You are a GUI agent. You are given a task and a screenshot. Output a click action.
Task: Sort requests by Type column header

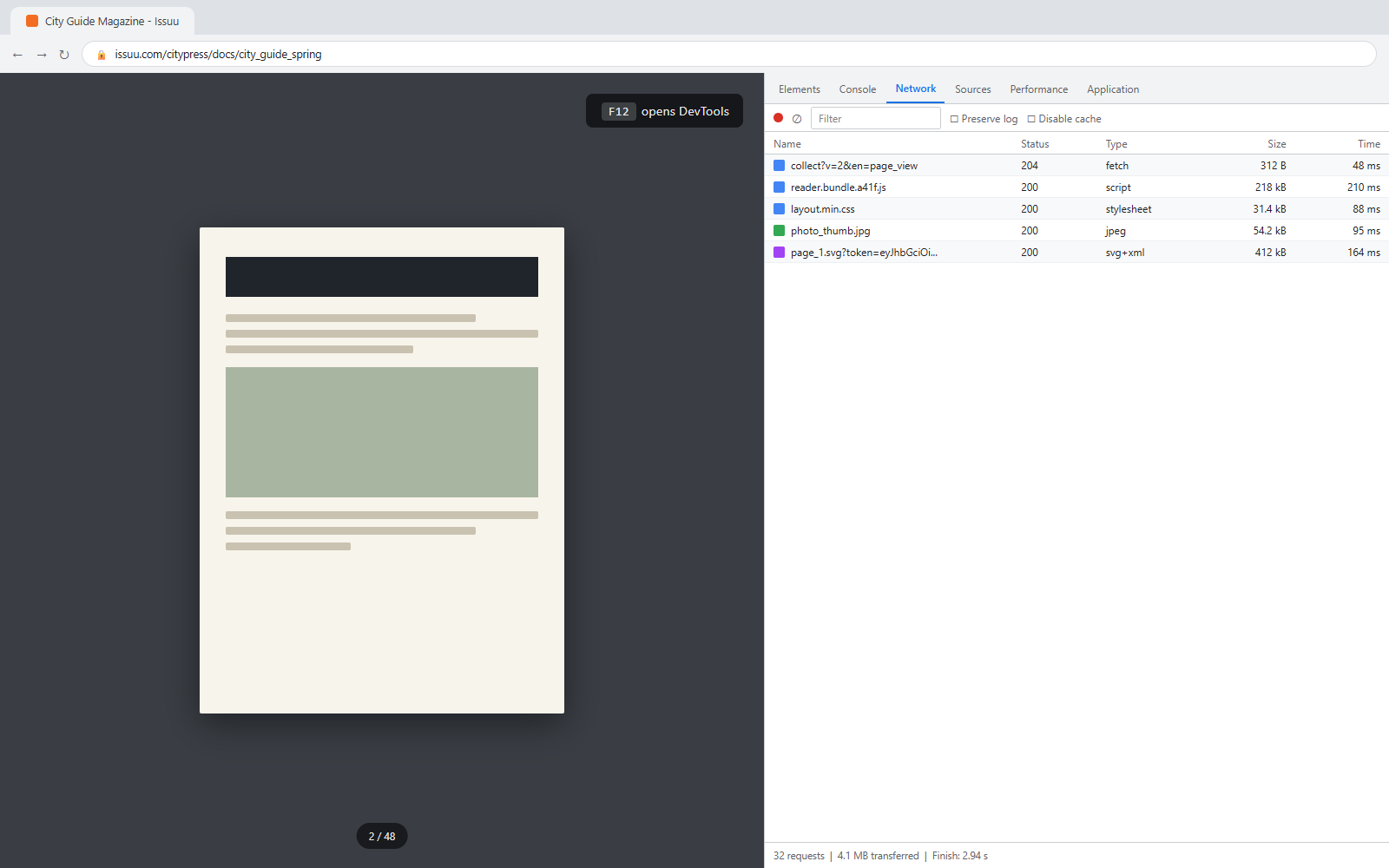[x=1116, y=144]
